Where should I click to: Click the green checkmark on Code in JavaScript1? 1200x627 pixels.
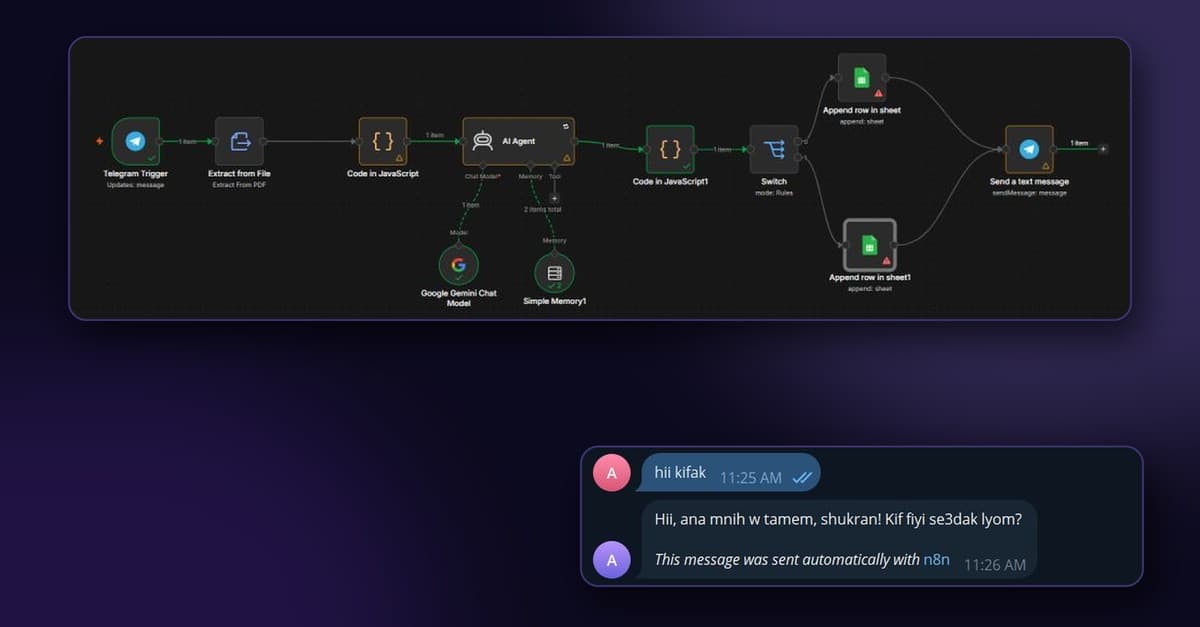coord(686,166)
